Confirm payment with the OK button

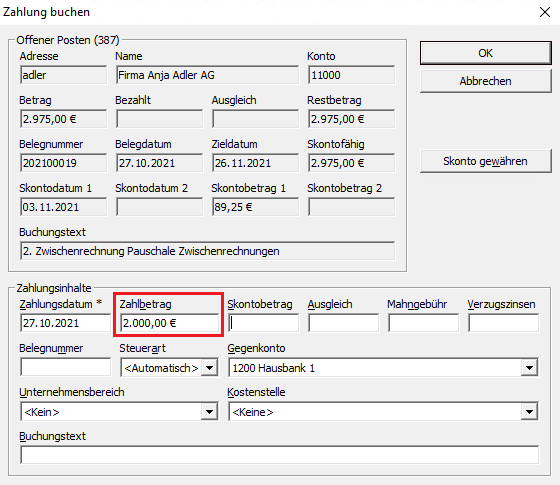485,53
